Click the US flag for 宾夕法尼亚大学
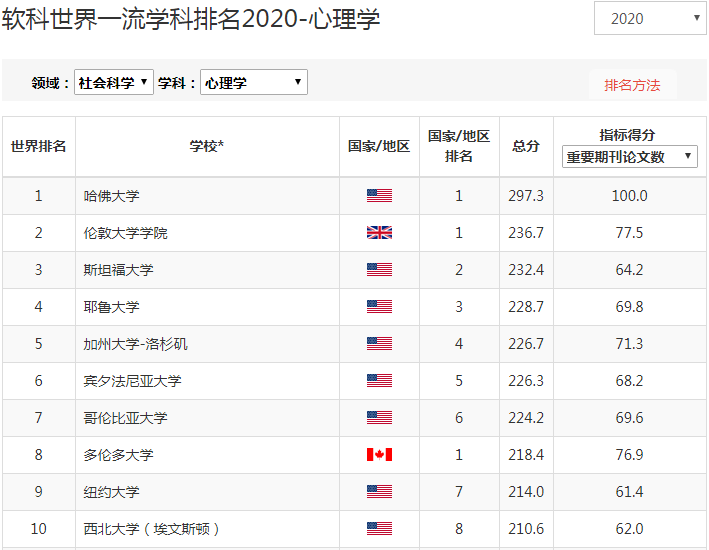709x550 pixels. coord(379,381)
